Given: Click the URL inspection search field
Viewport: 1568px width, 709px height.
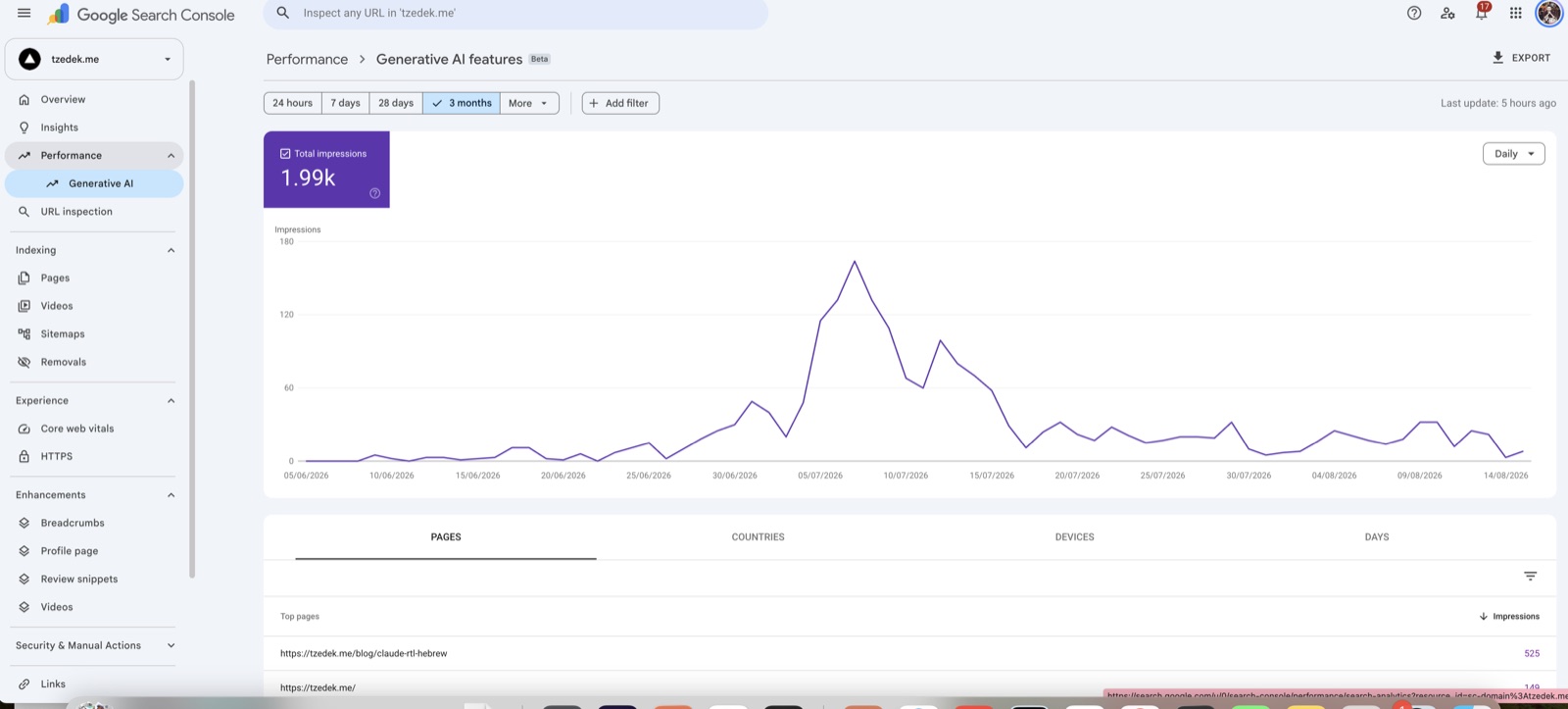Looking at the screenshot, I should point(515,14).
